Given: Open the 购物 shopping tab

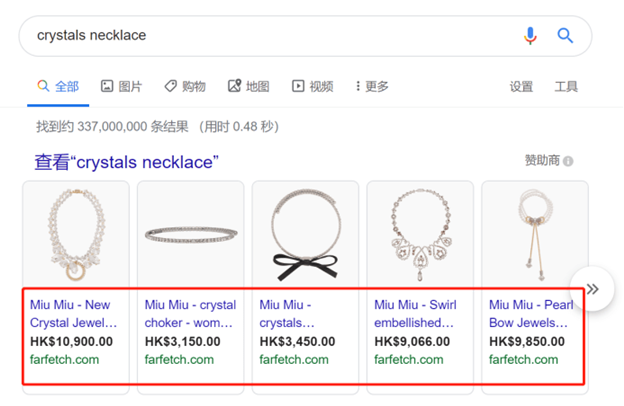Looking at the screenshot, I should 185,86.
